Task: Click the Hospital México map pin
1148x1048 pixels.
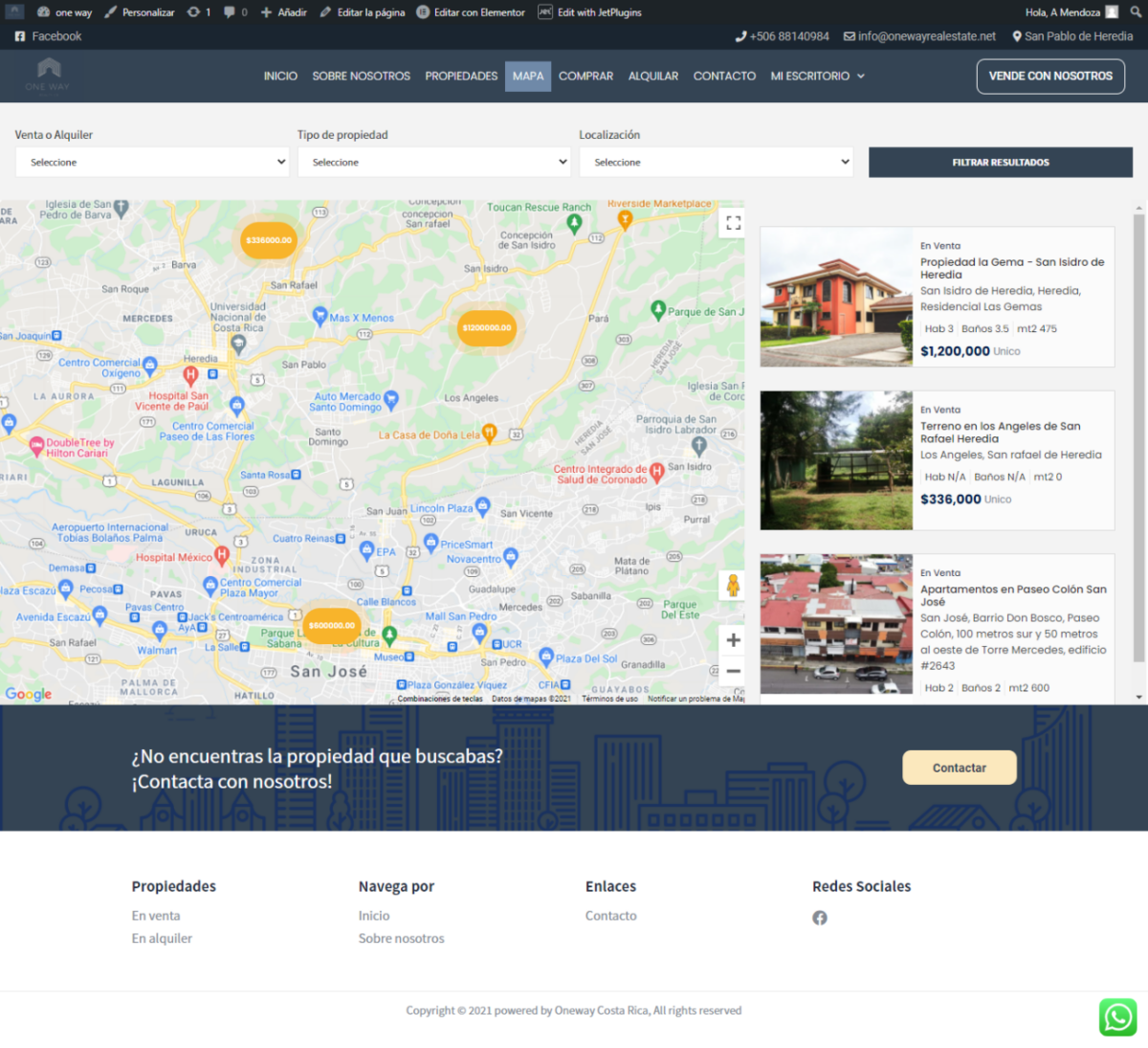Action: tap(222, 554)
